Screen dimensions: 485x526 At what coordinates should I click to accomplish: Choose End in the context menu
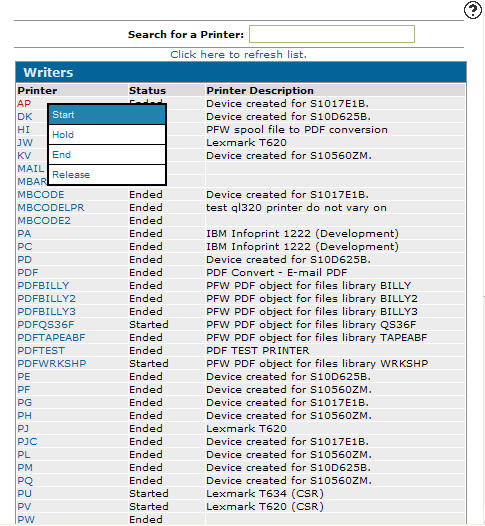(107, 155)
